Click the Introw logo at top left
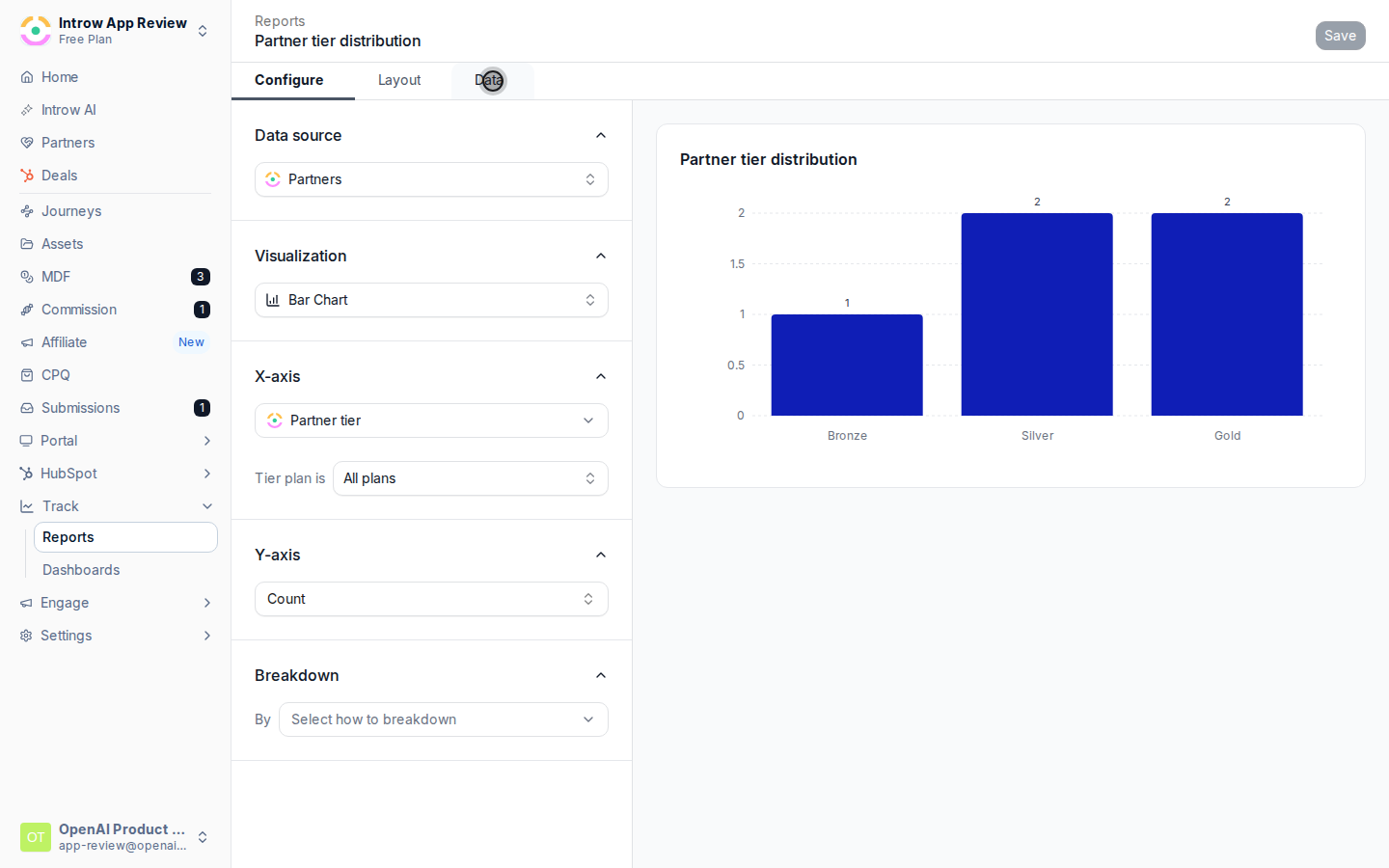 pos(36,31)
